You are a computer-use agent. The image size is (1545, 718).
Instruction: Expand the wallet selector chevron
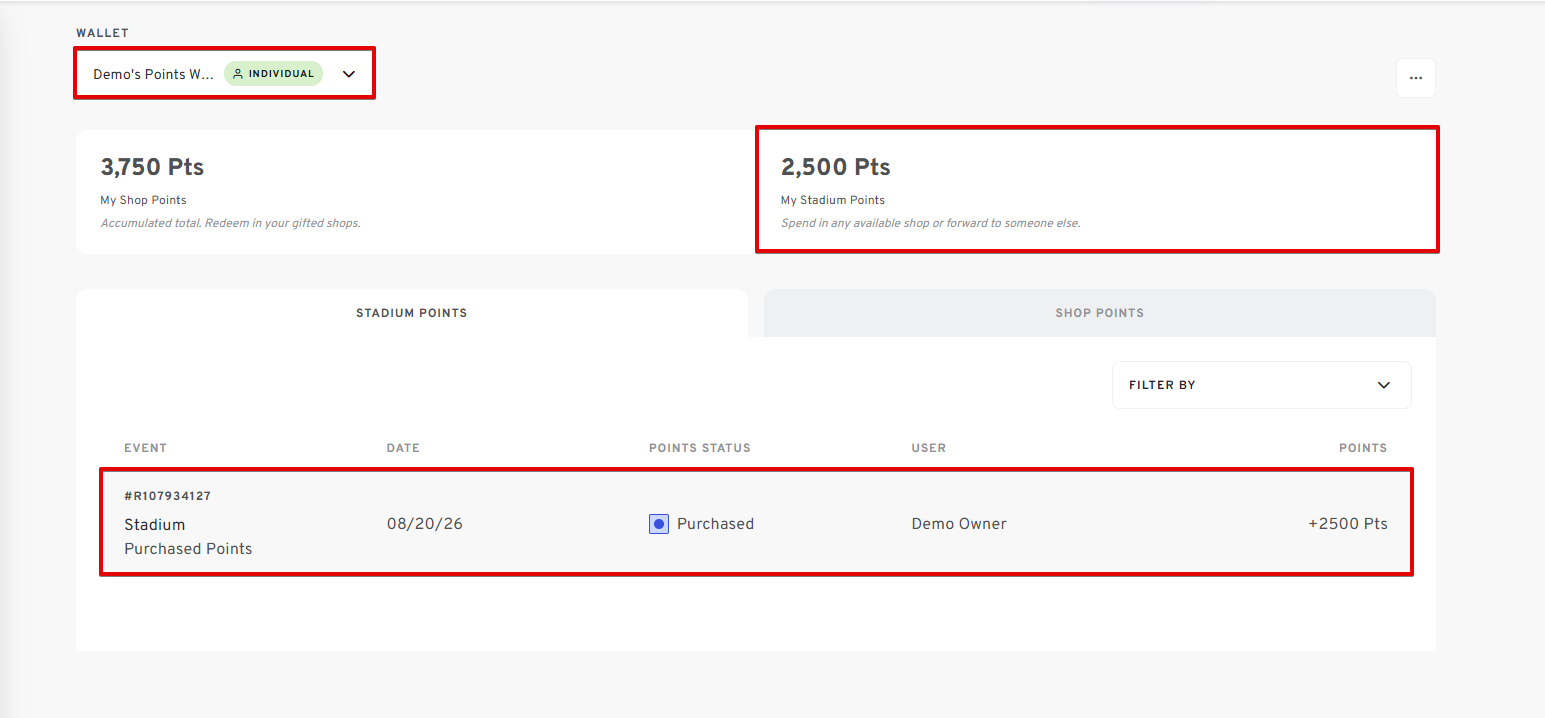pyautogui.click(x=349, y=74)
